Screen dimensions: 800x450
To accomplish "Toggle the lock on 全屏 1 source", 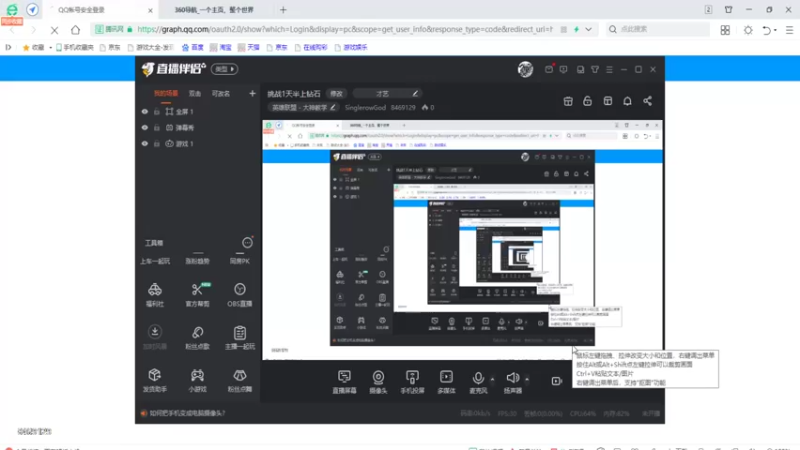I will pyautogui.click(x=157, y=111).
